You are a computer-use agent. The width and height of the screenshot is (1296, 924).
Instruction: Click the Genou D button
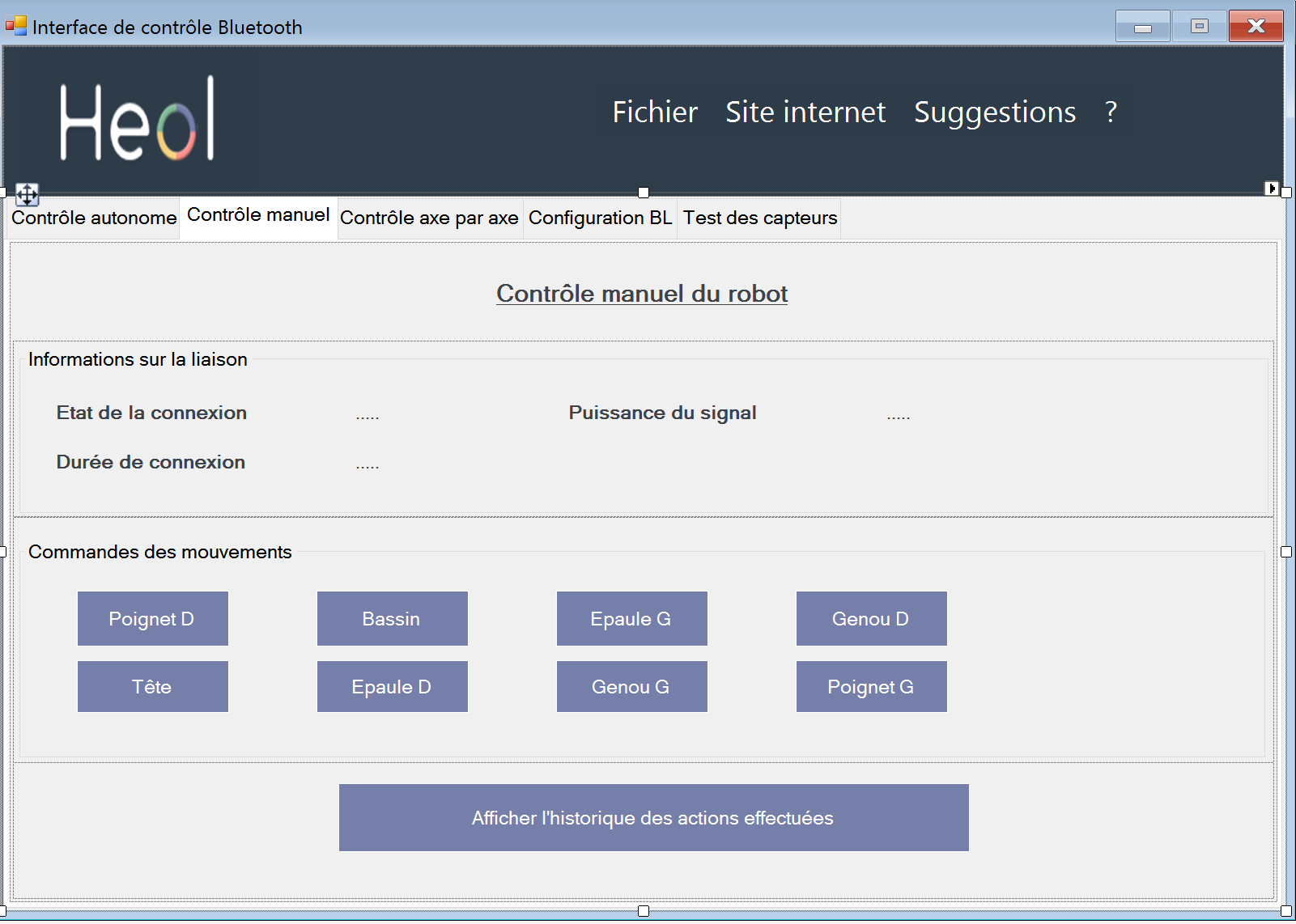click(x=871, y=619)
